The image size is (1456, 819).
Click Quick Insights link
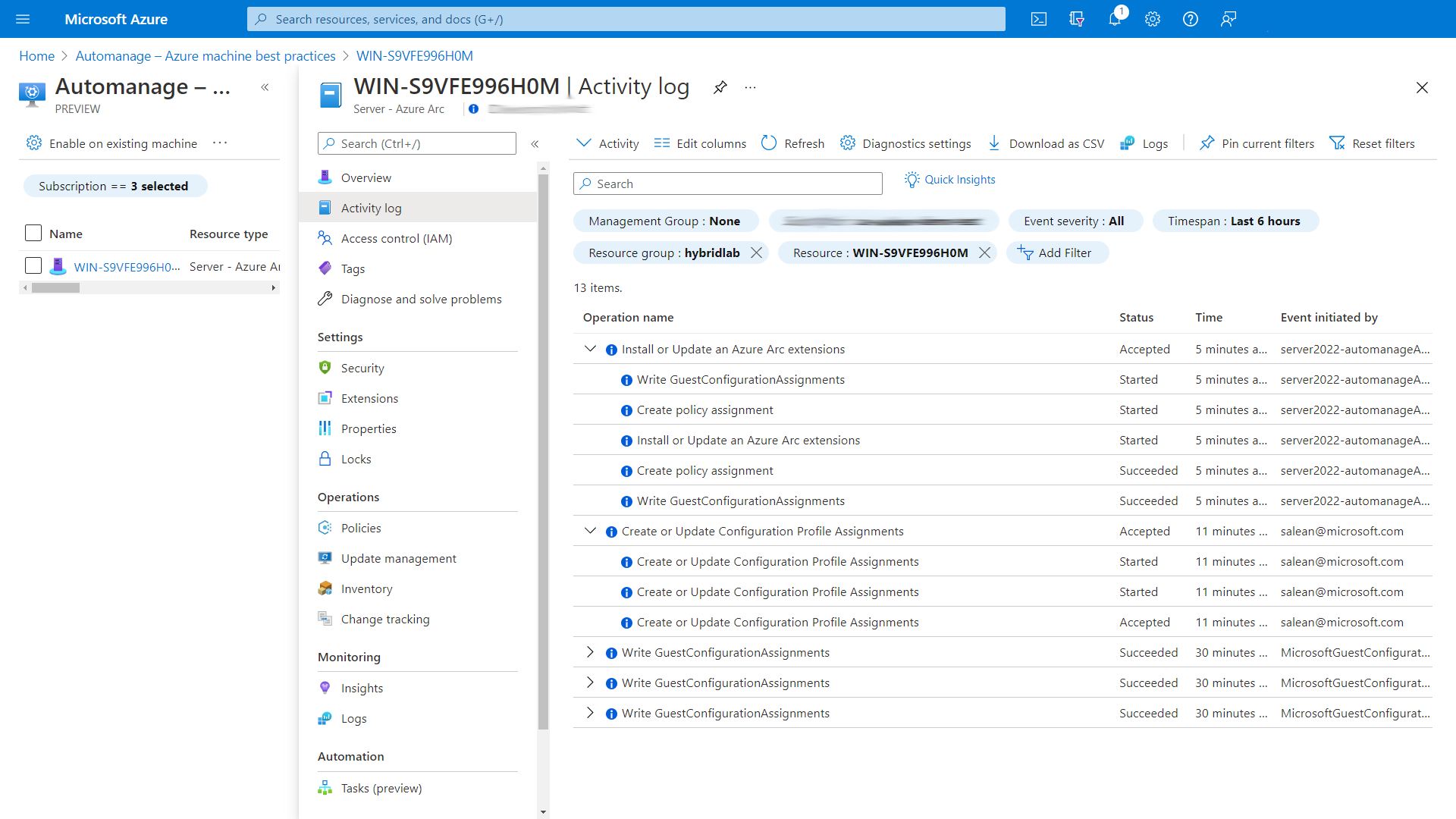[950, 180]
